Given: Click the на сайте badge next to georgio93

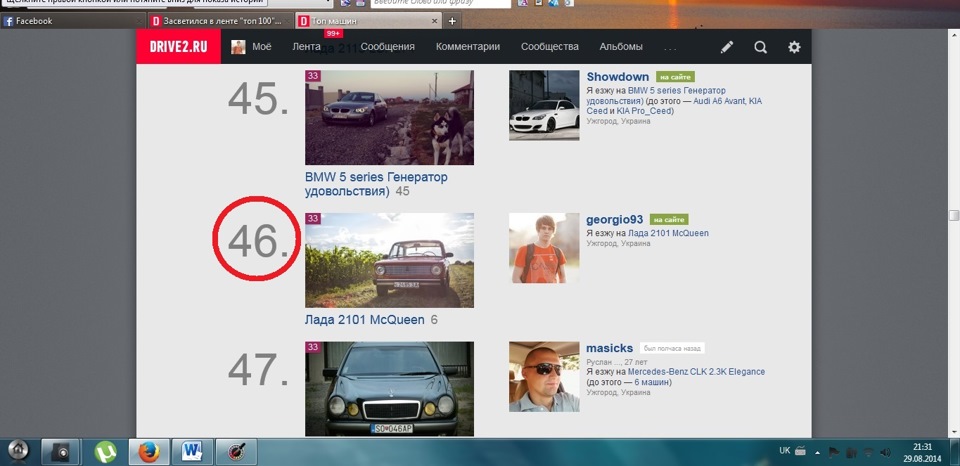Looking at the screenshot, I should coord(669,219).
